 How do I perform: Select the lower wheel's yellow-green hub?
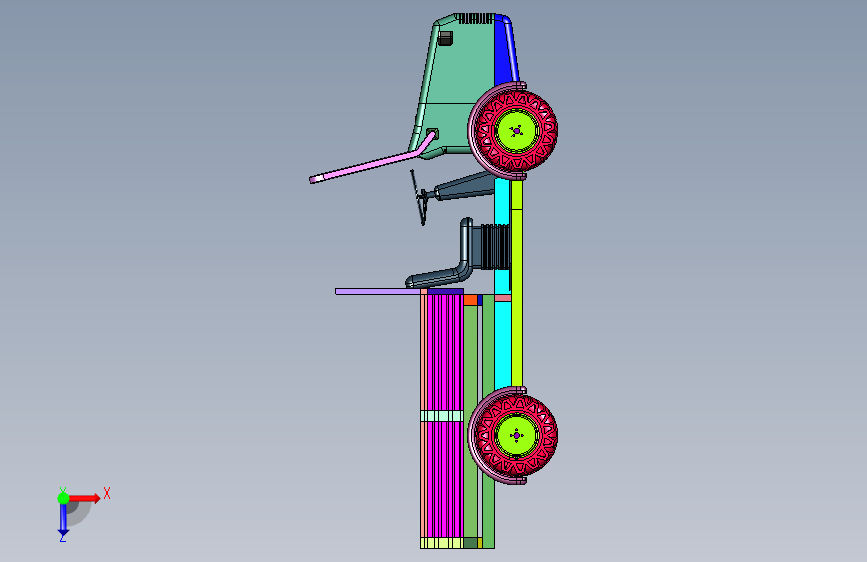point(516,435)
